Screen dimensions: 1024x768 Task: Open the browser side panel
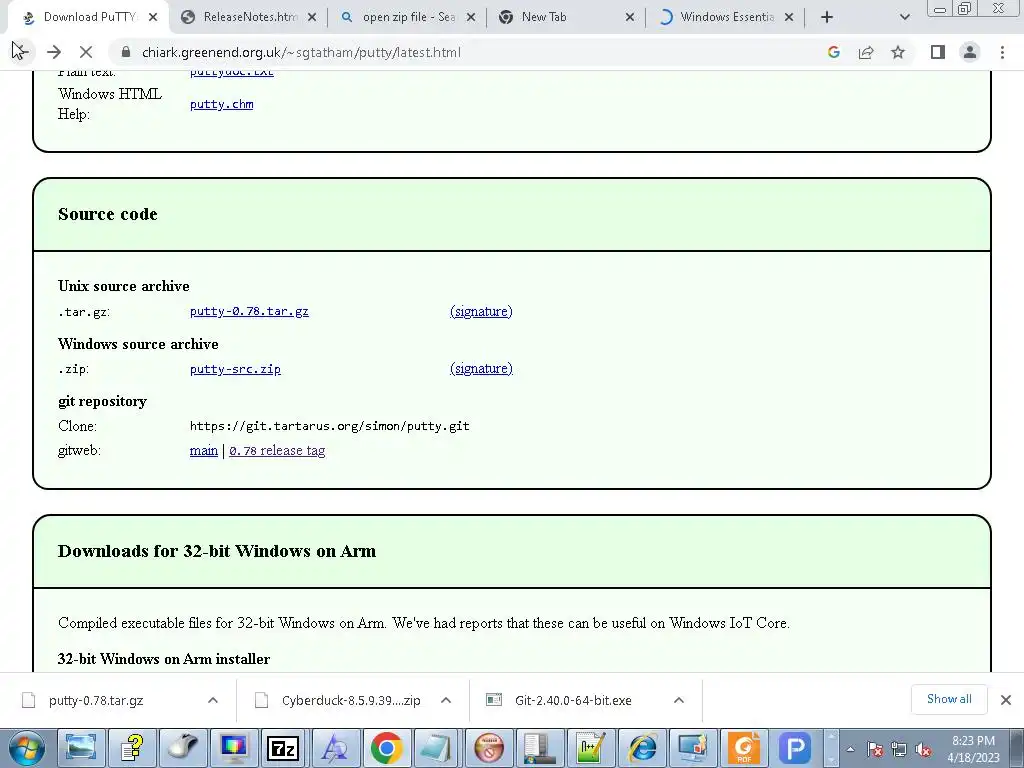click(938, 52)
